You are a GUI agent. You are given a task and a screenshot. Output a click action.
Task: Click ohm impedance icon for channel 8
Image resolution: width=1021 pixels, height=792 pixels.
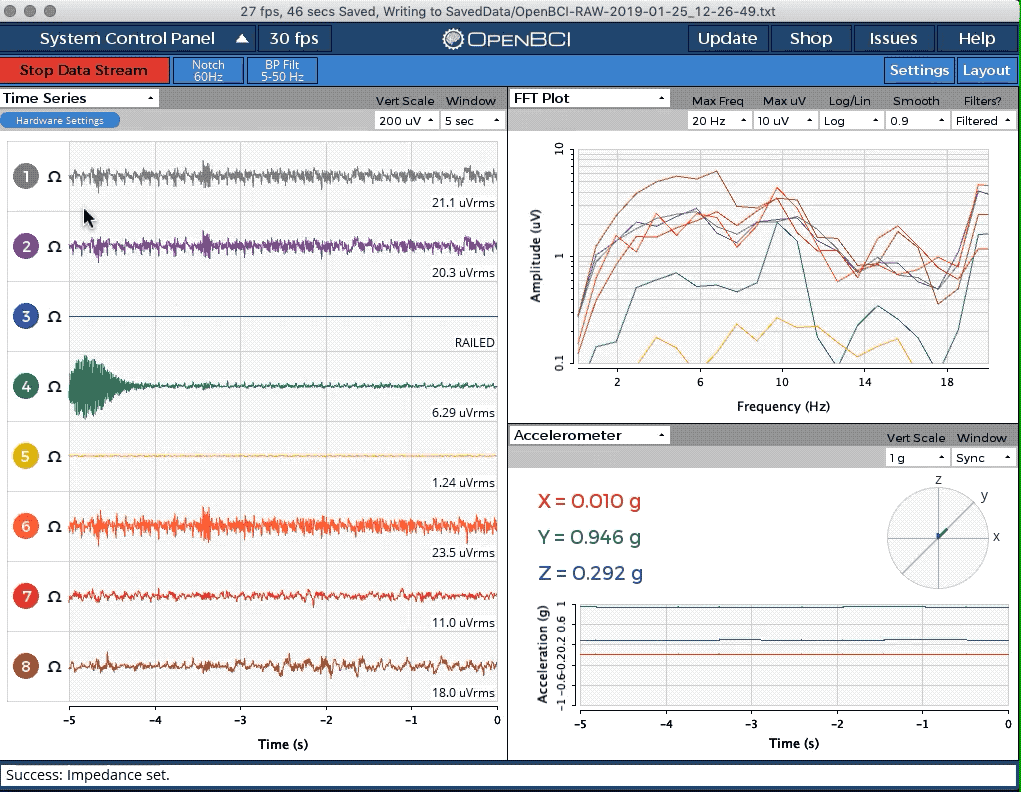coord(55,666)
